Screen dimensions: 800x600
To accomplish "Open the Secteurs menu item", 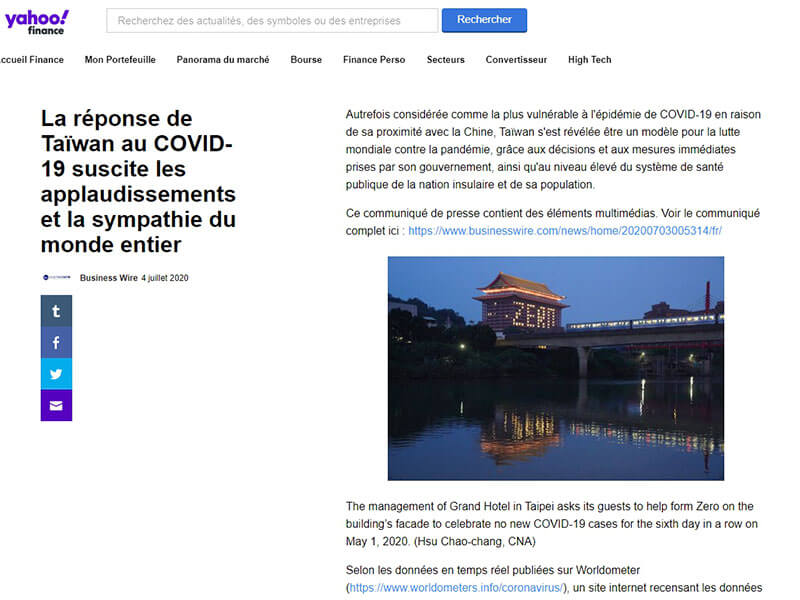I will coord(445,60).
